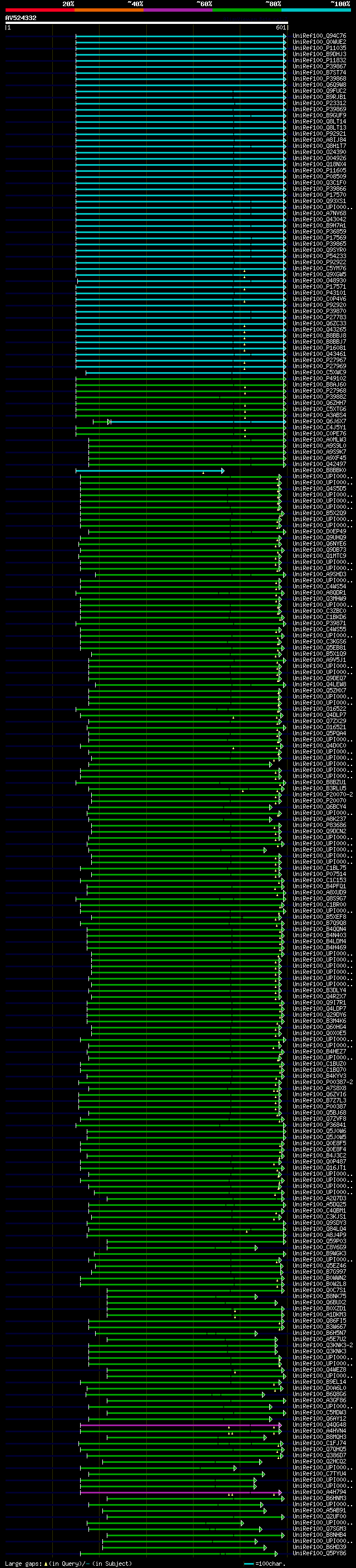Choose hit UniRef100_A7NV68
Screen dimensions: 356x1568
pyautogui.click(x=319, y=213)
